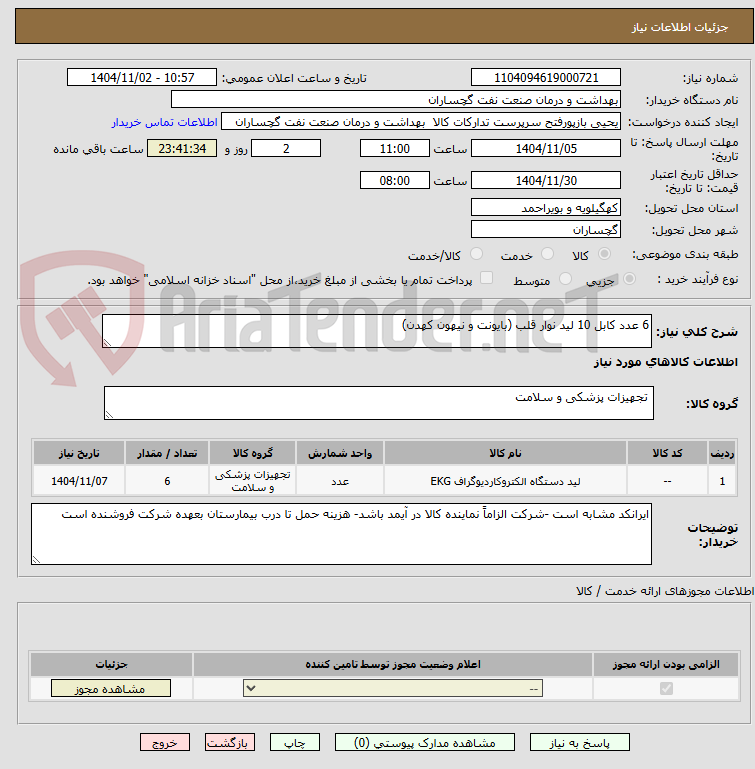Click the date cell 1404/11/07
This screenshot has height=769, width=755.
pyautogui.click(x=79, y=481)
